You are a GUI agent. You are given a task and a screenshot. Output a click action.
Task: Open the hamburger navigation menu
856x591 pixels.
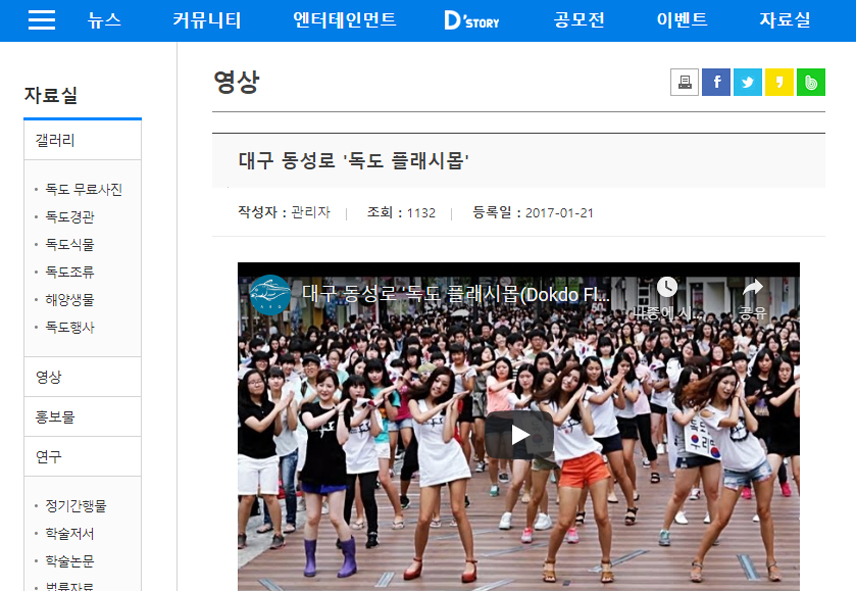pyautogui.click(x=41, y=20)
